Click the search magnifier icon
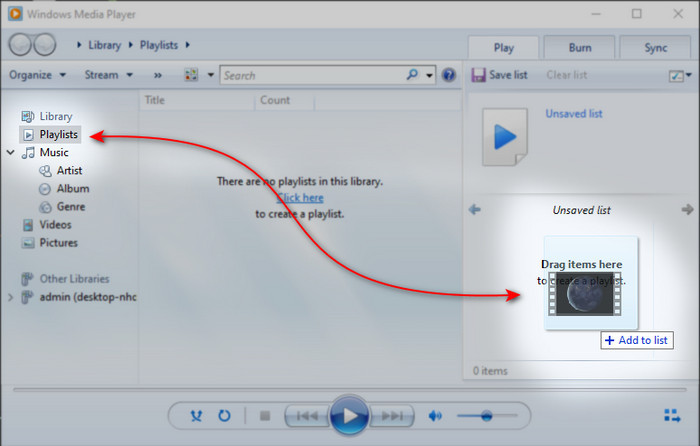The image size is (700, 446). [412, 74]
